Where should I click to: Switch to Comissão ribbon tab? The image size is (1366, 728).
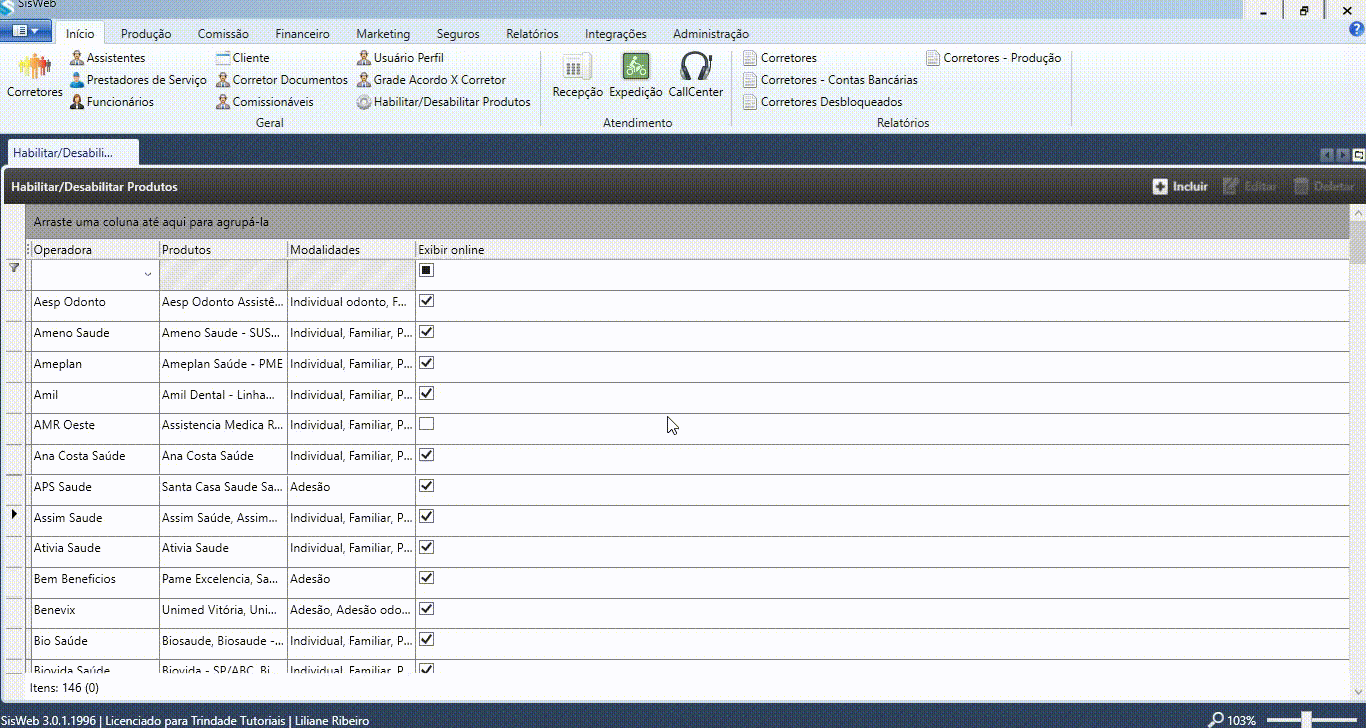coord(223,34)
